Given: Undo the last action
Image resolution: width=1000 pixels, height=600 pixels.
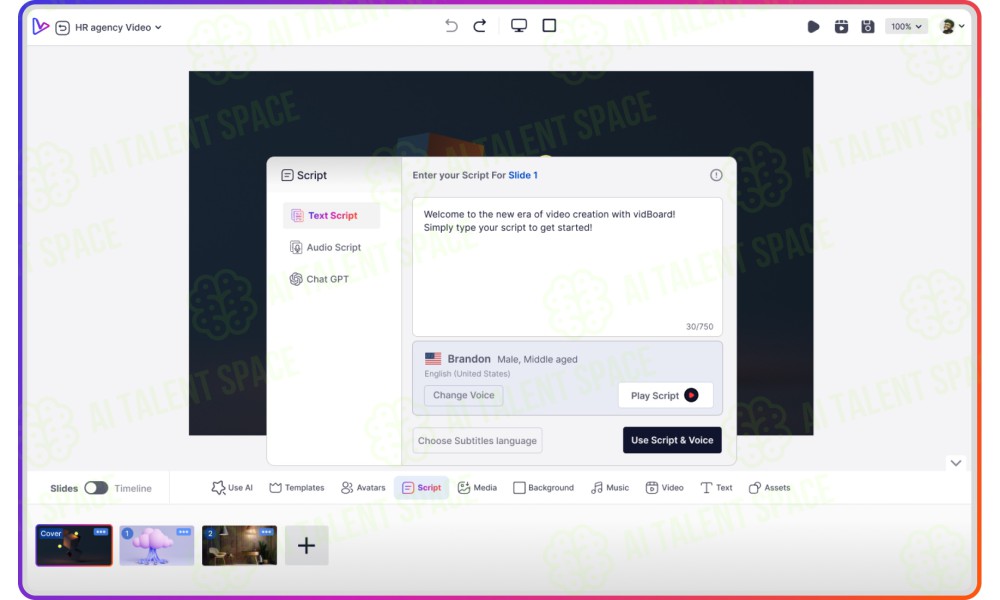Looking at the screenshot, I should click(x=451, y=26).
